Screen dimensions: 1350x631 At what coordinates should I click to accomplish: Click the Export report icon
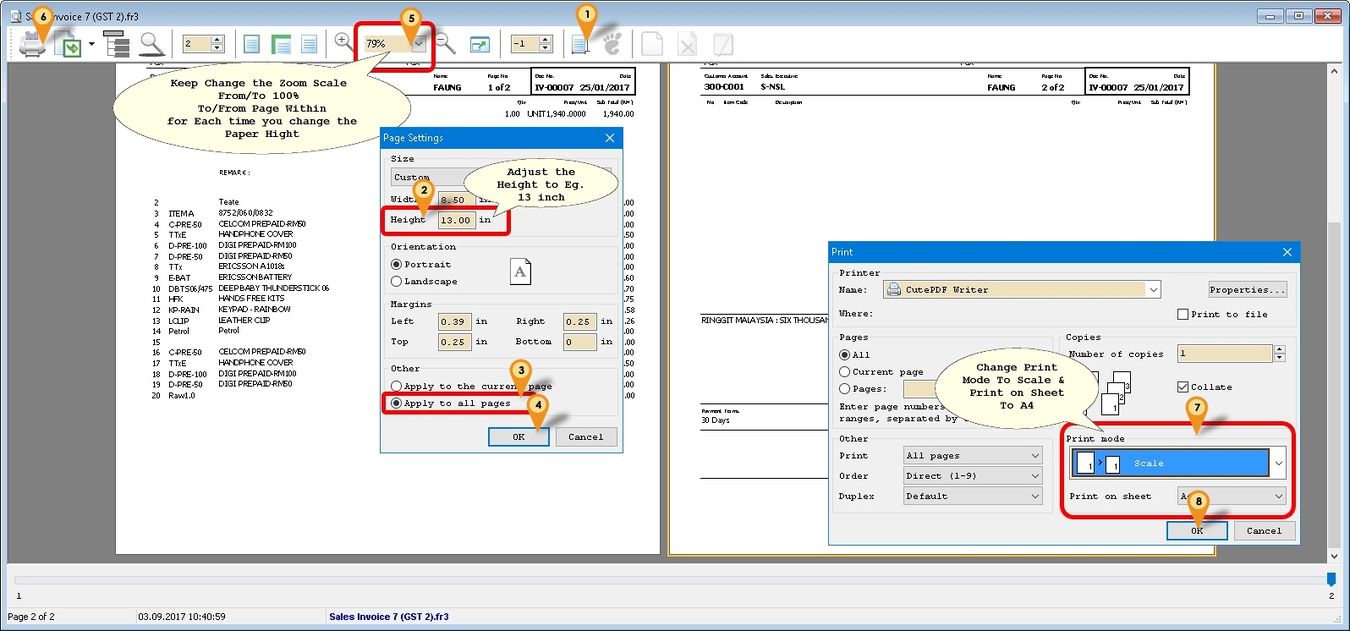point(70,45)
